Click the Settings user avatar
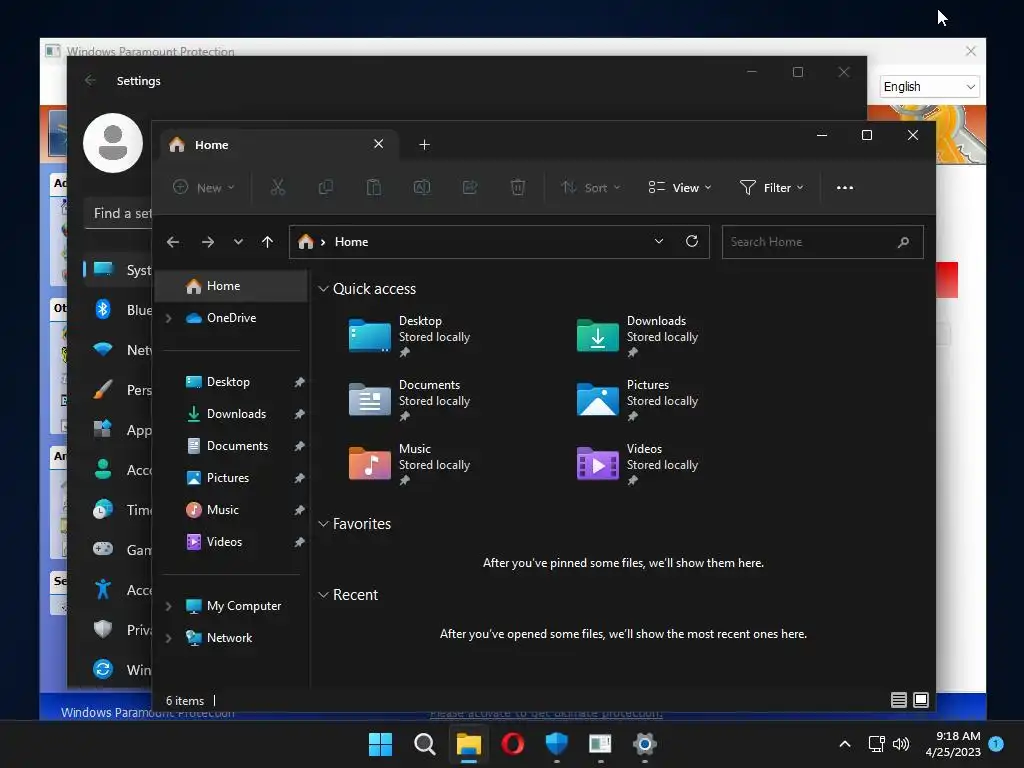Screen dimensions: 1024x768 click(x=113, y=143)
